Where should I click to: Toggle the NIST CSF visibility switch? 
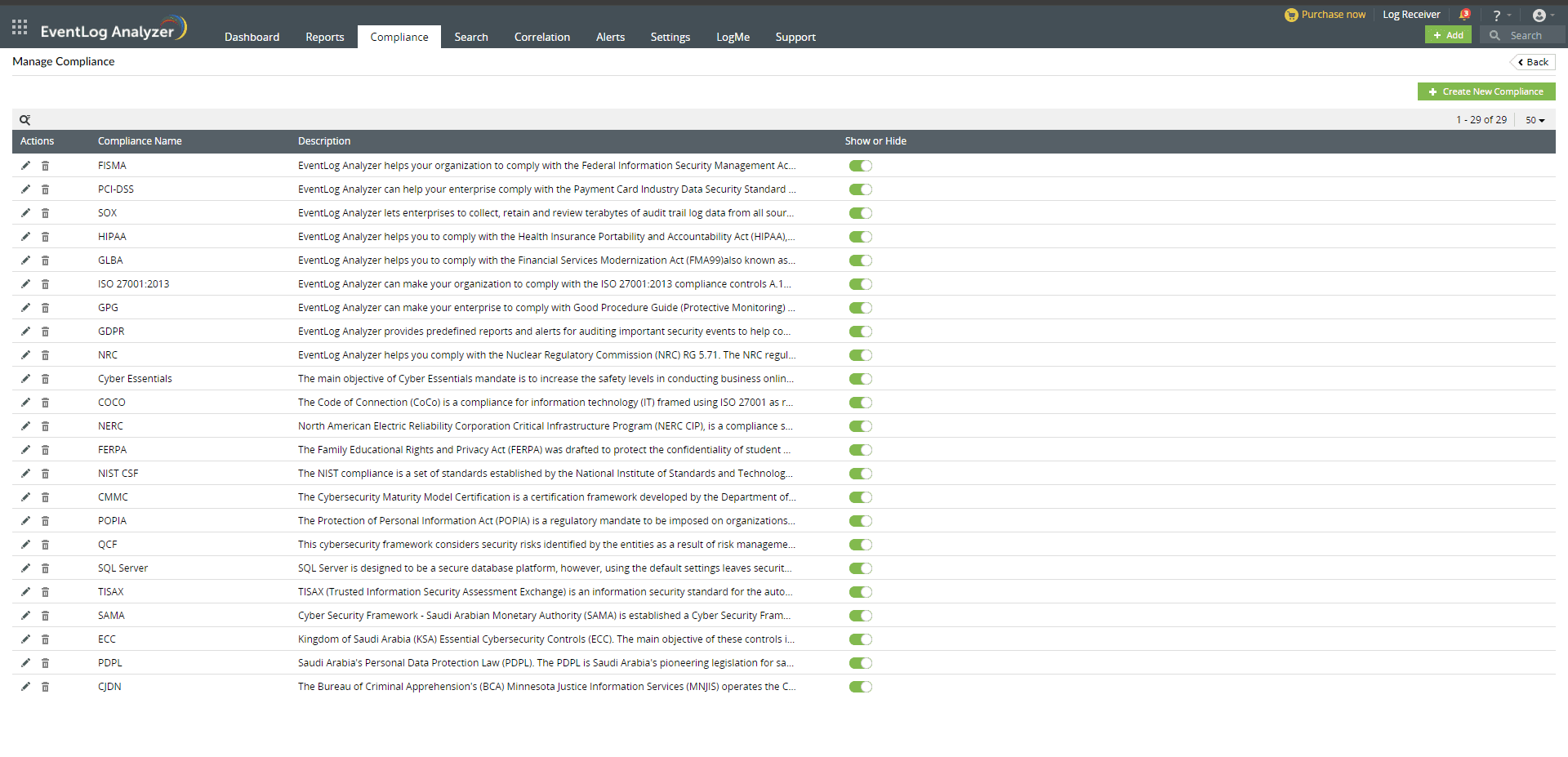click(861, 474)
